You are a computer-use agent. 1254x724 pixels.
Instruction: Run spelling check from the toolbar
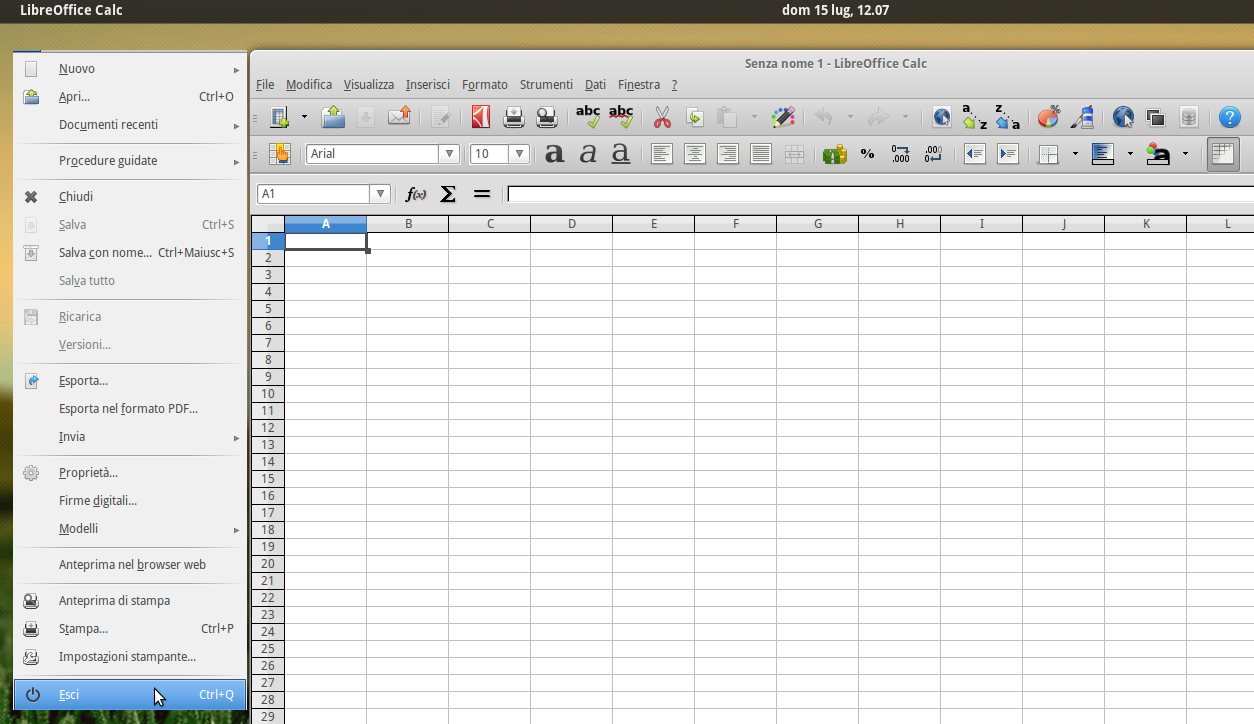coord(588,117)
